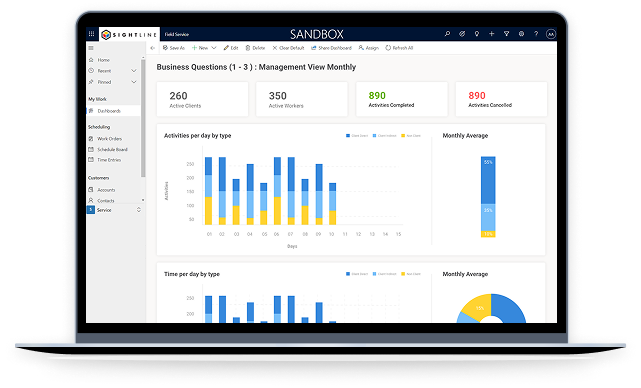Click the 890 Activities Completed card

coord(402,99)
